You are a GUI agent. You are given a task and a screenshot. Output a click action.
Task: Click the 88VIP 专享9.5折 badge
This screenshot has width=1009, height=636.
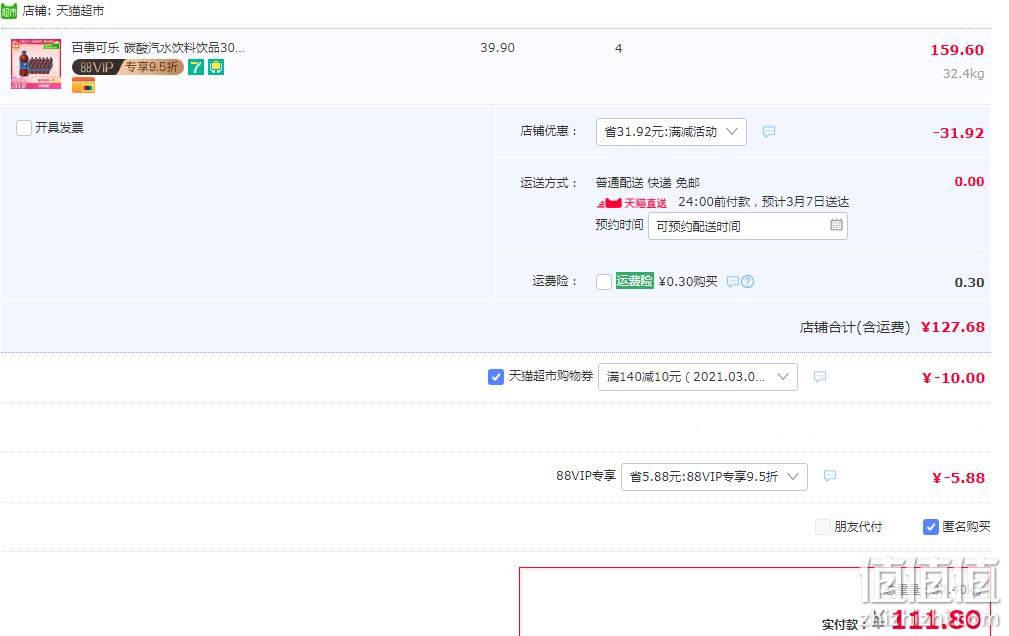(x=127, y=67)
